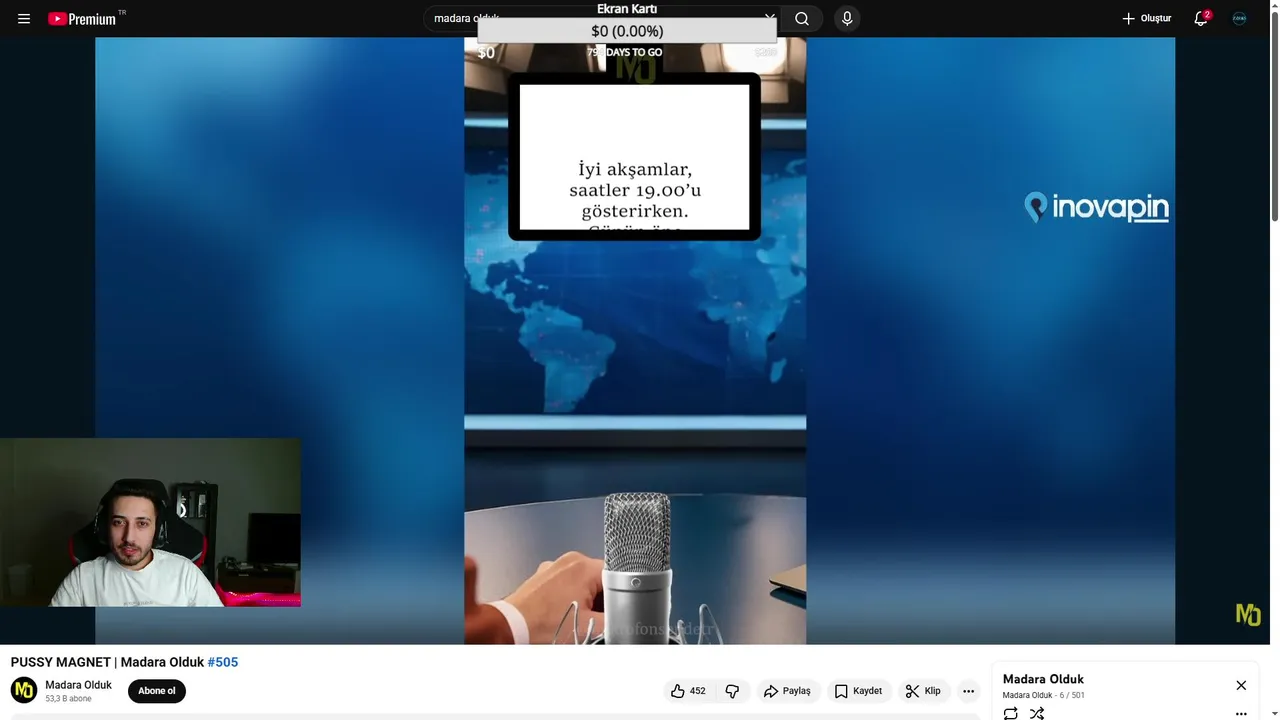Image resolution: width=1280 pixels, height=720 pixels.
Task: Save video with Kaydet button
Action: click(x=859, y=691)
